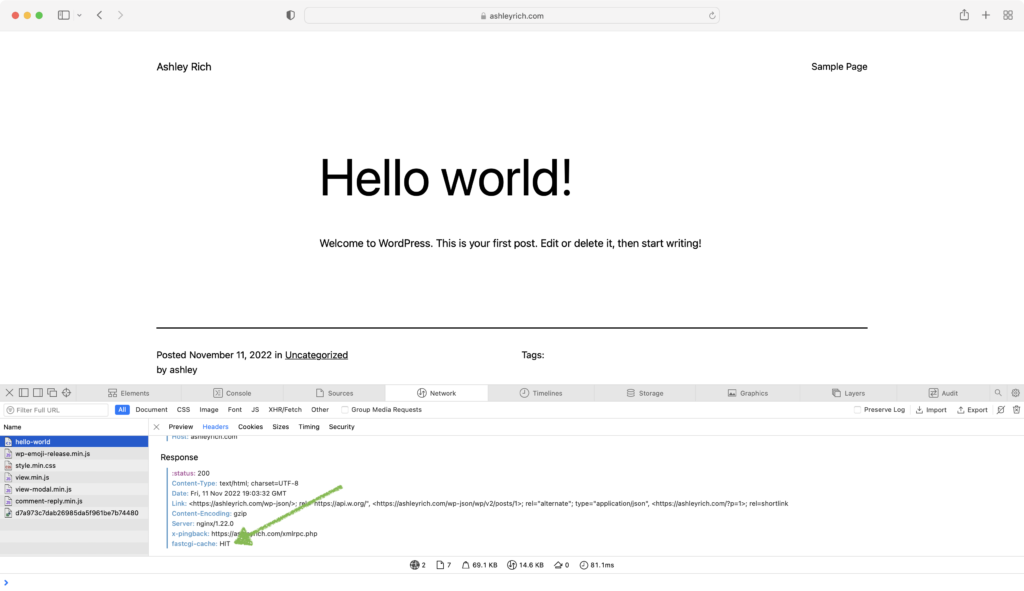Open Safari's Privacy Report shield icon

pos(289,15)
